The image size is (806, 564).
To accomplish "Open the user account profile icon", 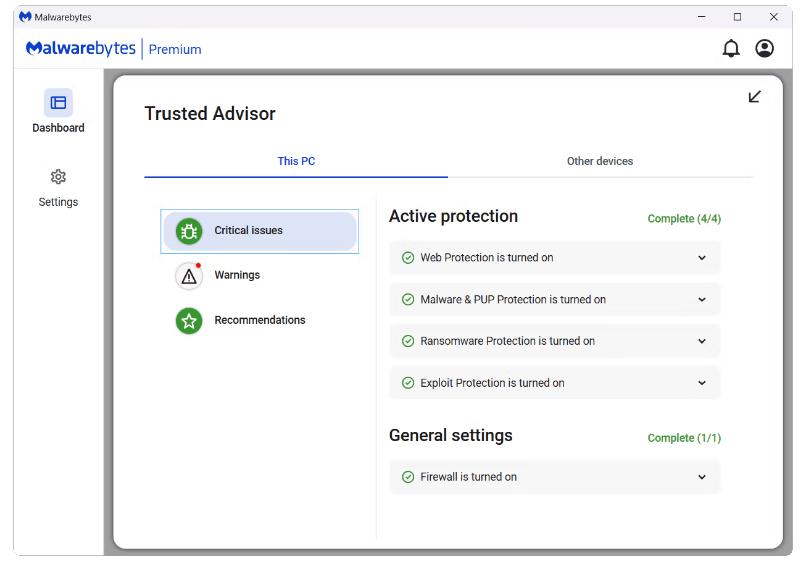I will [x=764, y=49].
